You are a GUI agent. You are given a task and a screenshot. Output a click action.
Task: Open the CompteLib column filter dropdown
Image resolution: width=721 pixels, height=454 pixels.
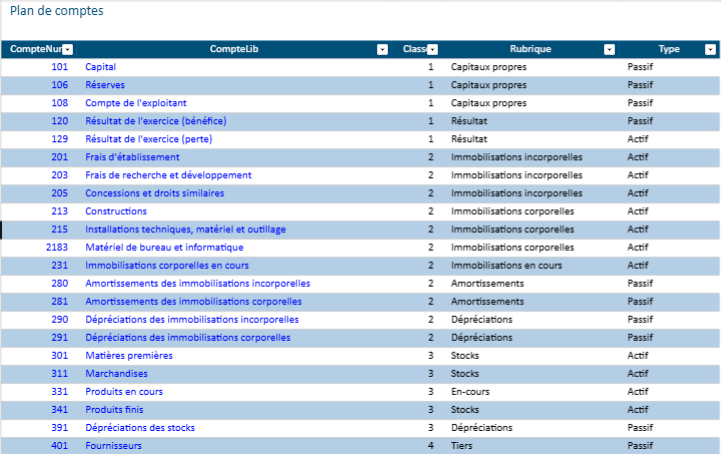[382, 49]
